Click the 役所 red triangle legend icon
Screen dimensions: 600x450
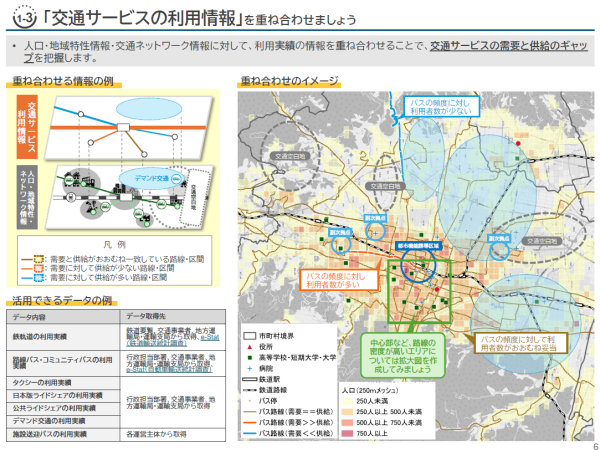[x=248, y=345]
